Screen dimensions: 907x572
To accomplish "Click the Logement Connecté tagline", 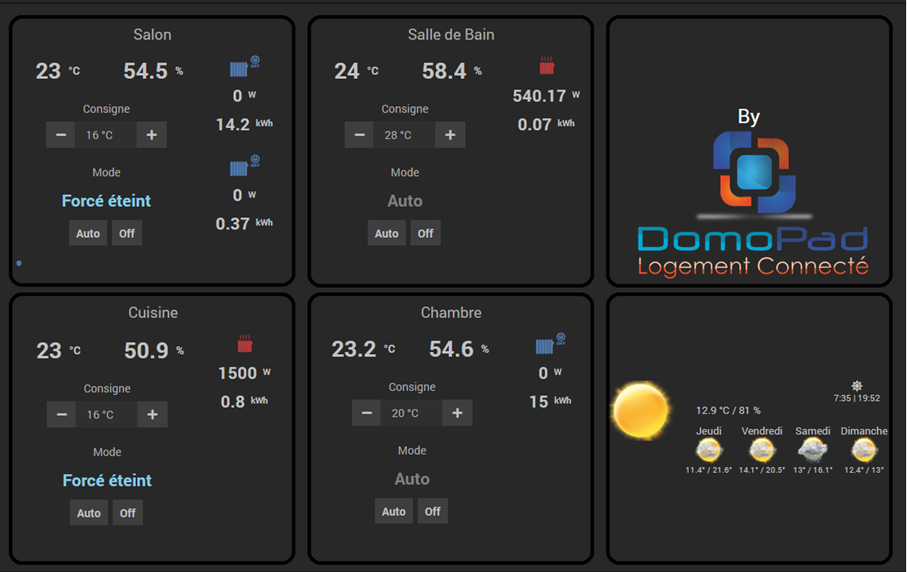I will click(x=753, y=266).
